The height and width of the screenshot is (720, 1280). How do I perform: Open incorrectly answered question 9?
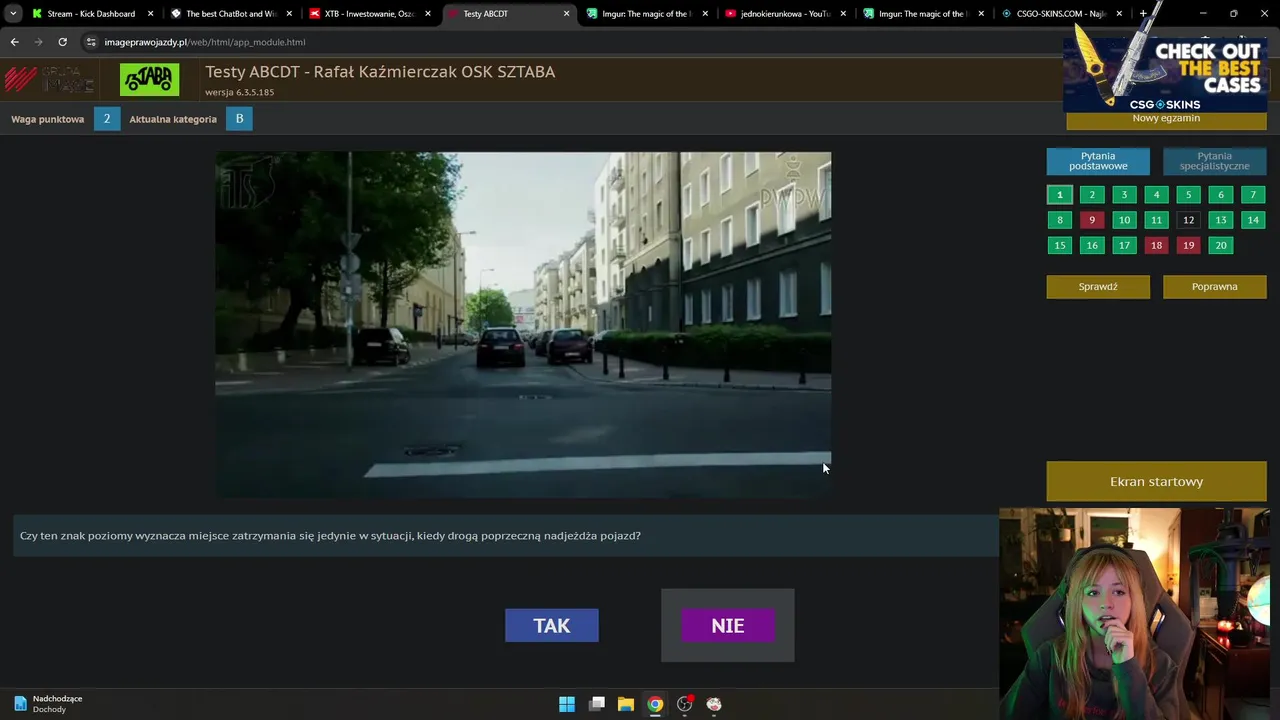pyautogui.click(x=1092, y=220)
